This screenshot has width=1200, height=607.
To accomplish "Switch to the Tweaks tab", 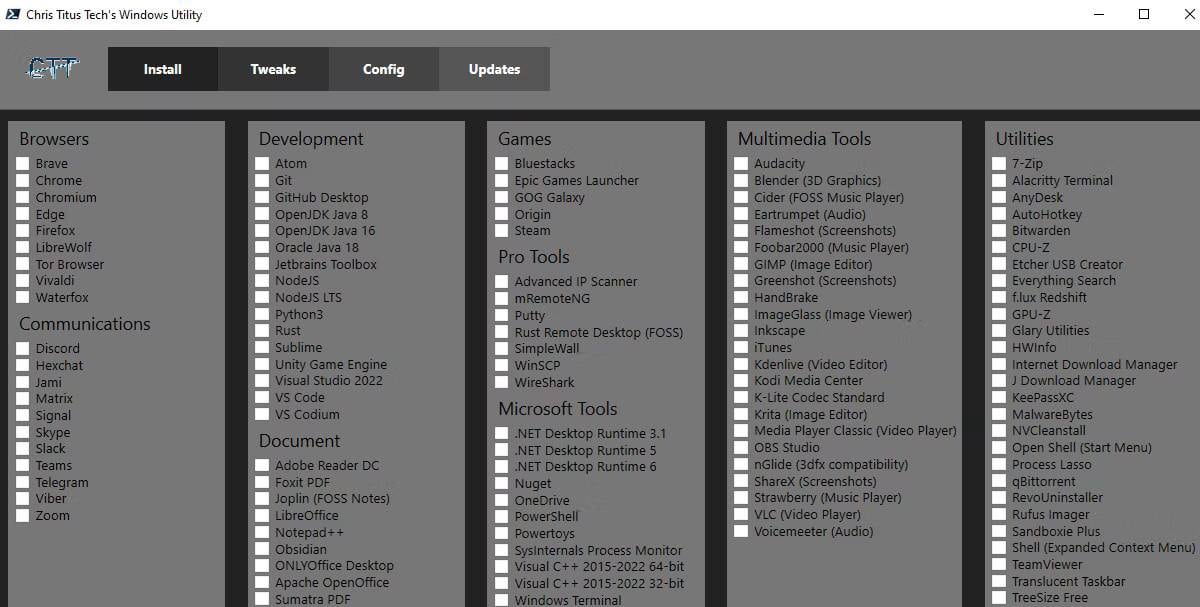I will (273, 69).
